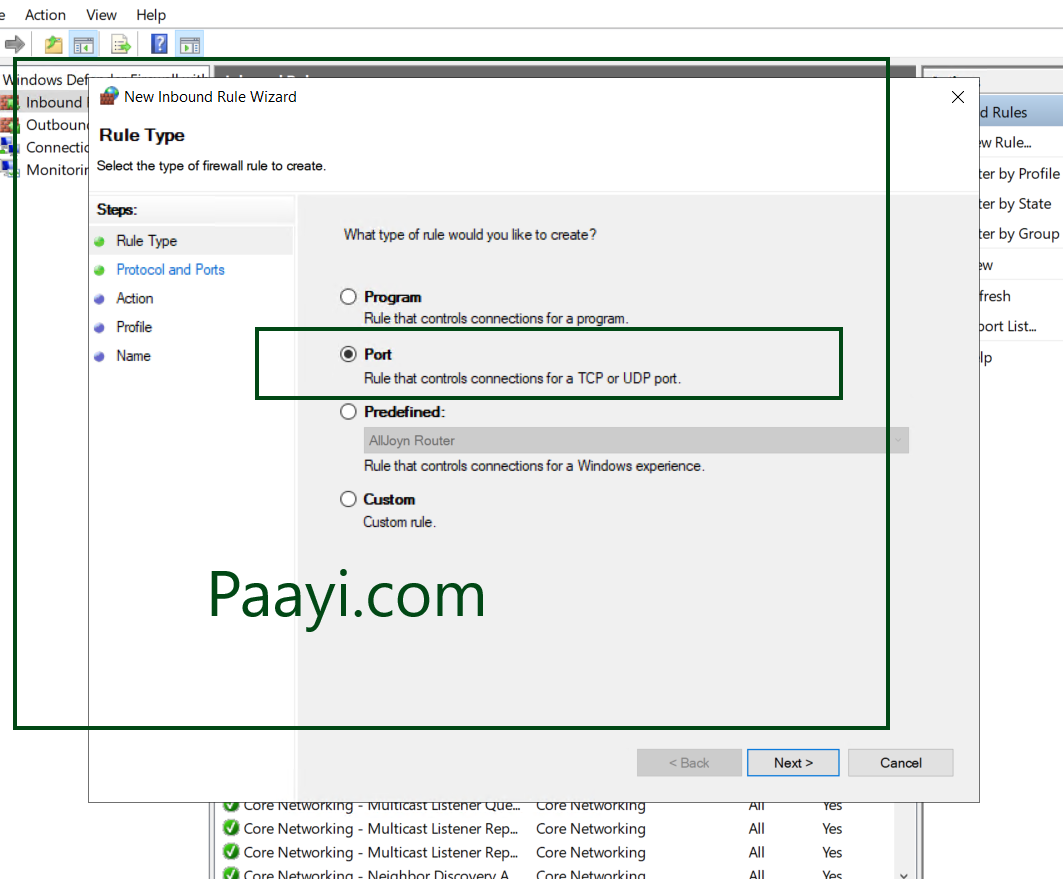Click Refresh in the Actions pane
1063x879 pixels.
tap(995, 296)
